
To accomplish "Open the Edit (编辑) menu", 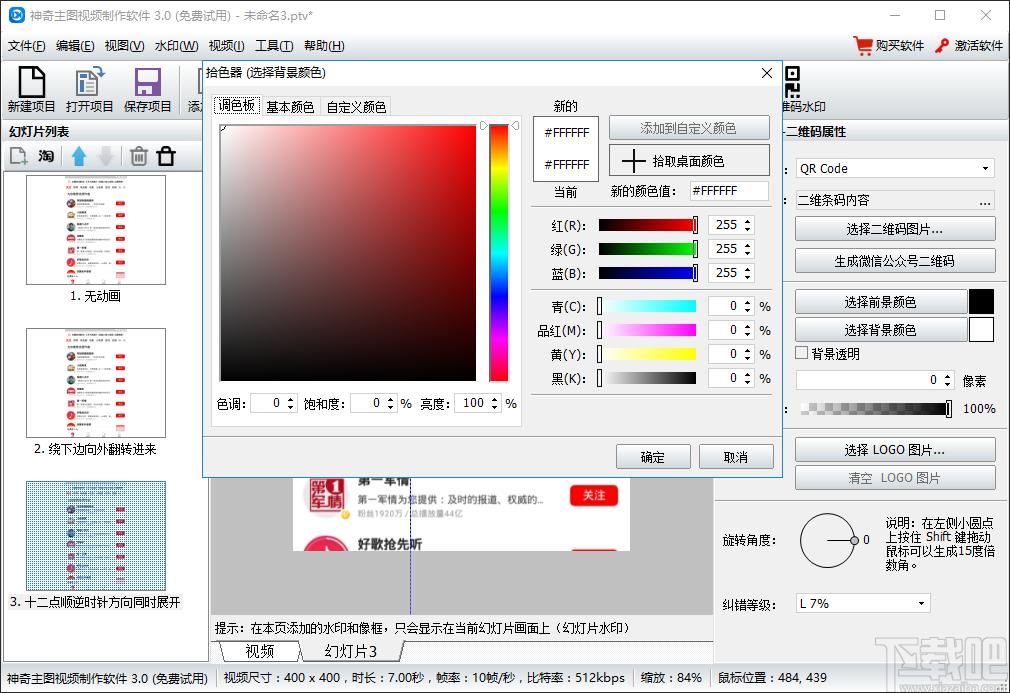I will [x=75, y=46].
